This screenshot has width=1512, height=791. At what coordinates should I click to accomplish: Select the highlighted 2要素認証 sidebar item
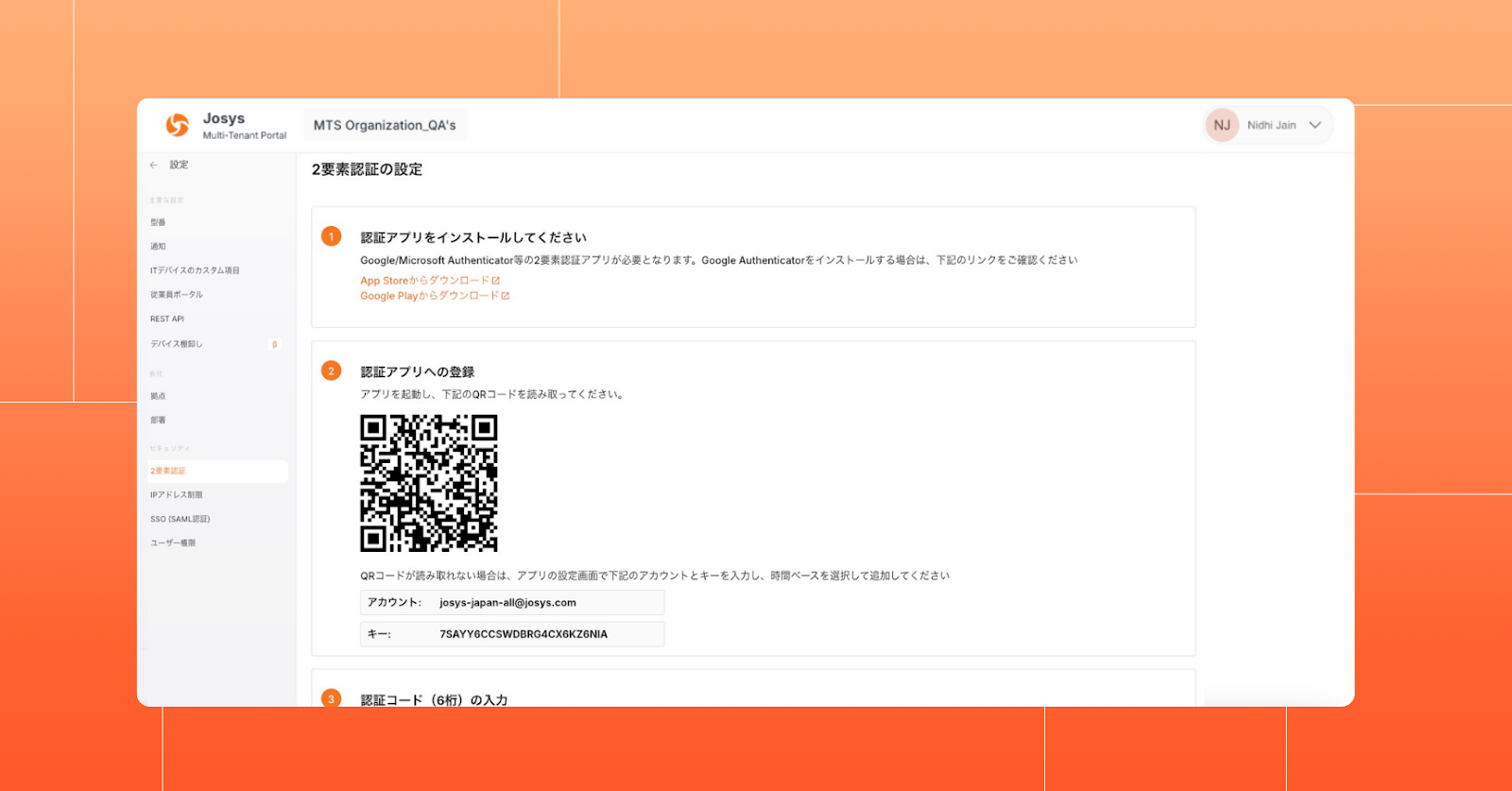click(217, 471)
